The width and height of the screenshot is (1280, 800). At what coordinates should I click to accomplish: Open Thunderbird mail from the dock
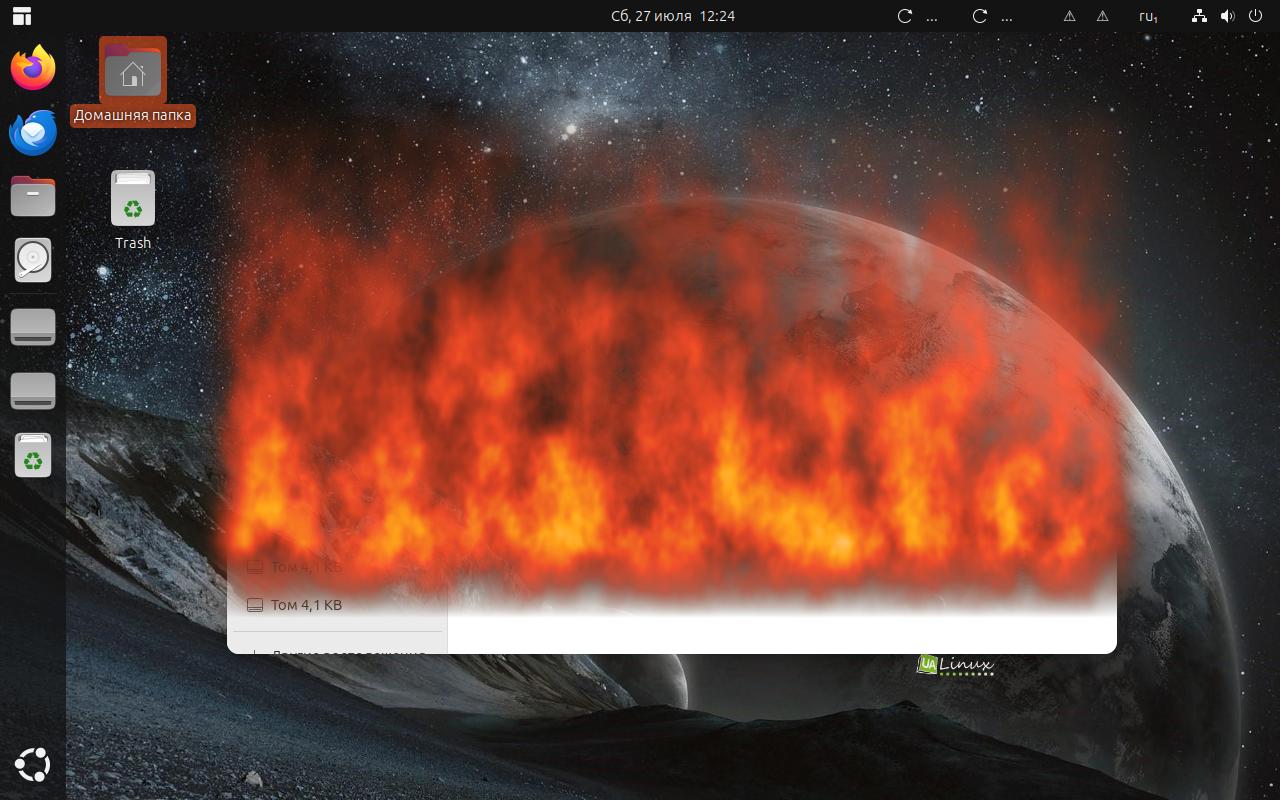33,132
